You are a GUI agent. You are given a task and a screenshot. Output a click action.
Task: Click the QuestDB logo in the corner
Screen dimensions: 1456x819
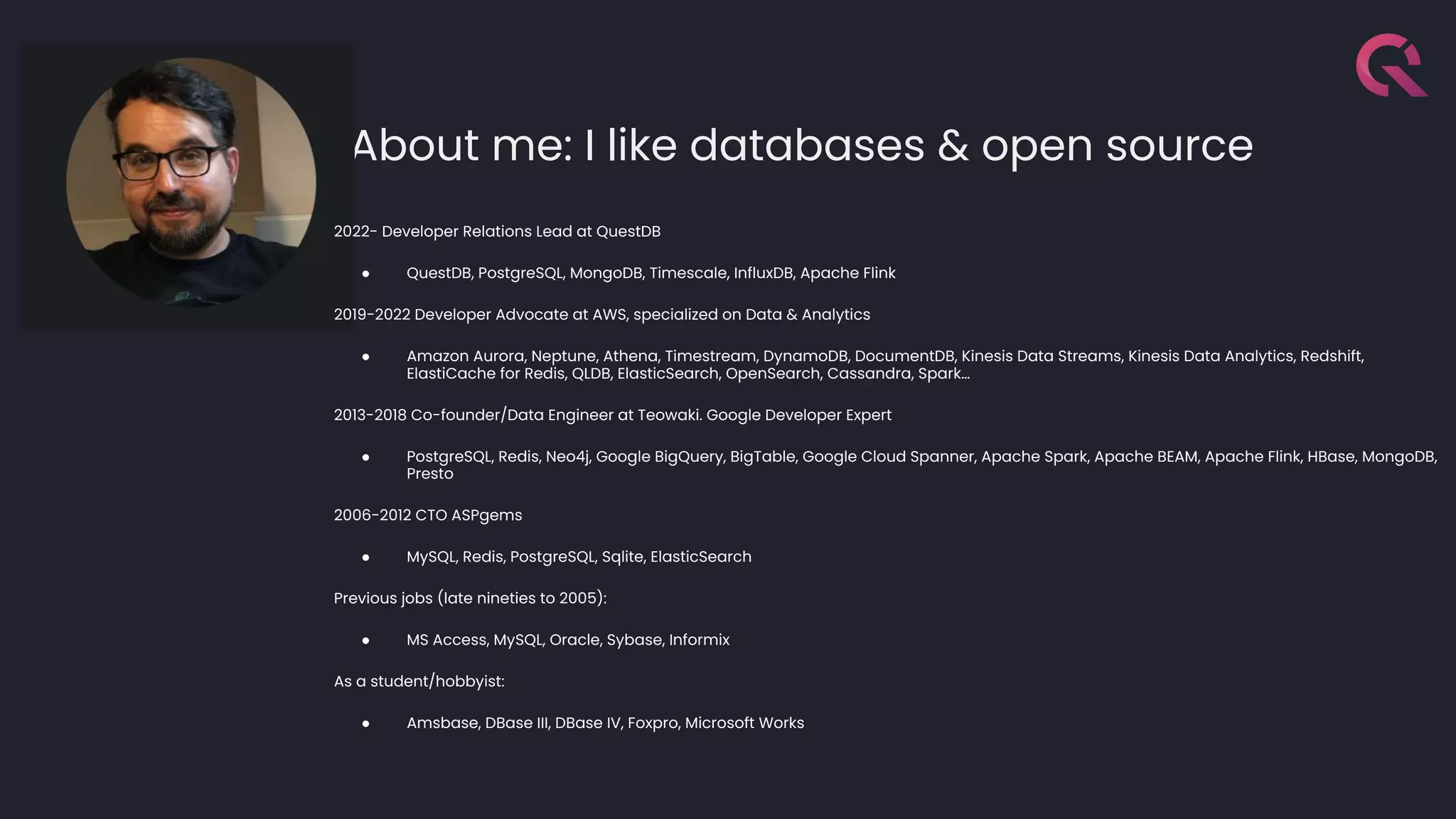(x=1392, y=65)
